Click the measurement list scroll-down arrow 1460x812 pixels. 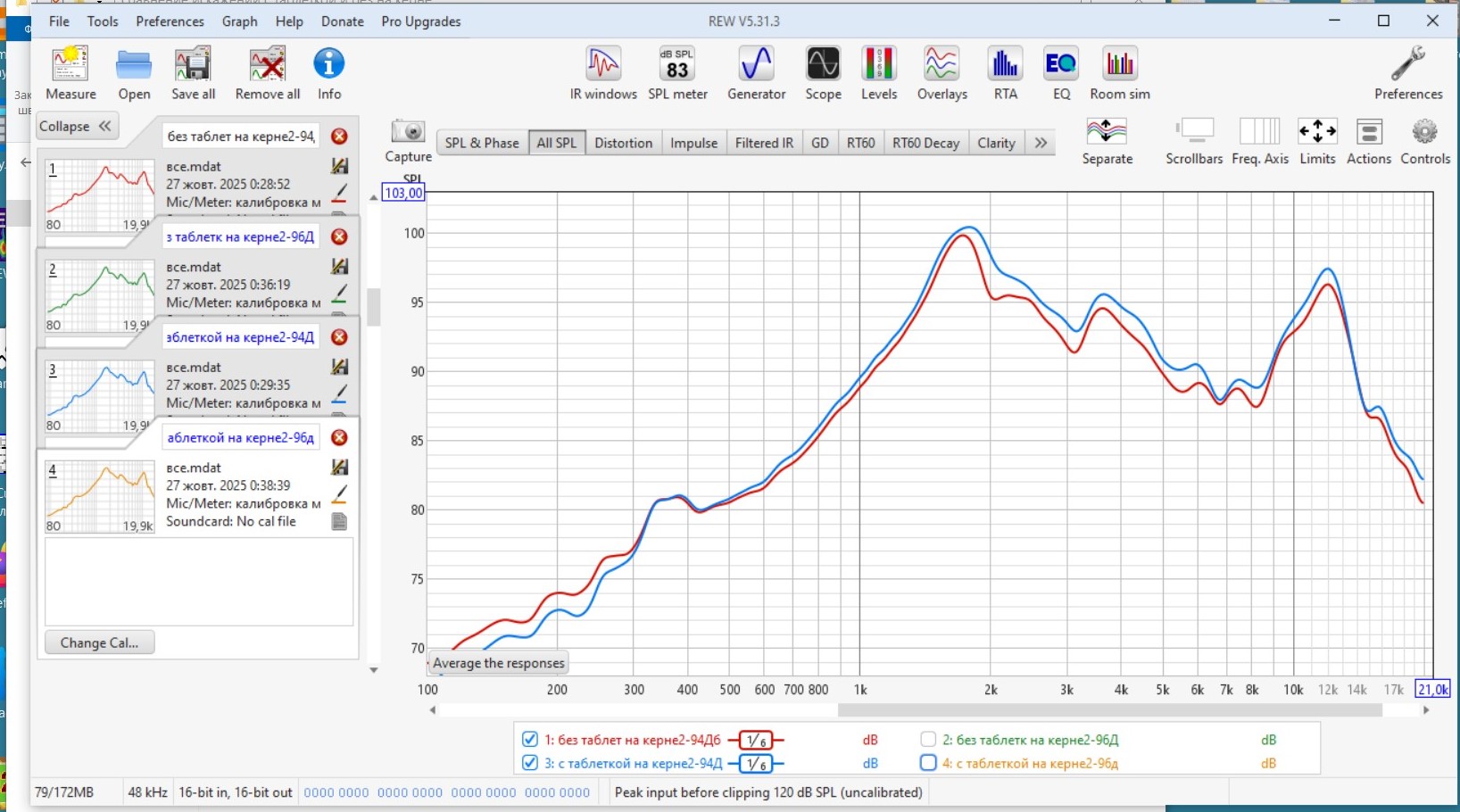click(x=374, y=670)
